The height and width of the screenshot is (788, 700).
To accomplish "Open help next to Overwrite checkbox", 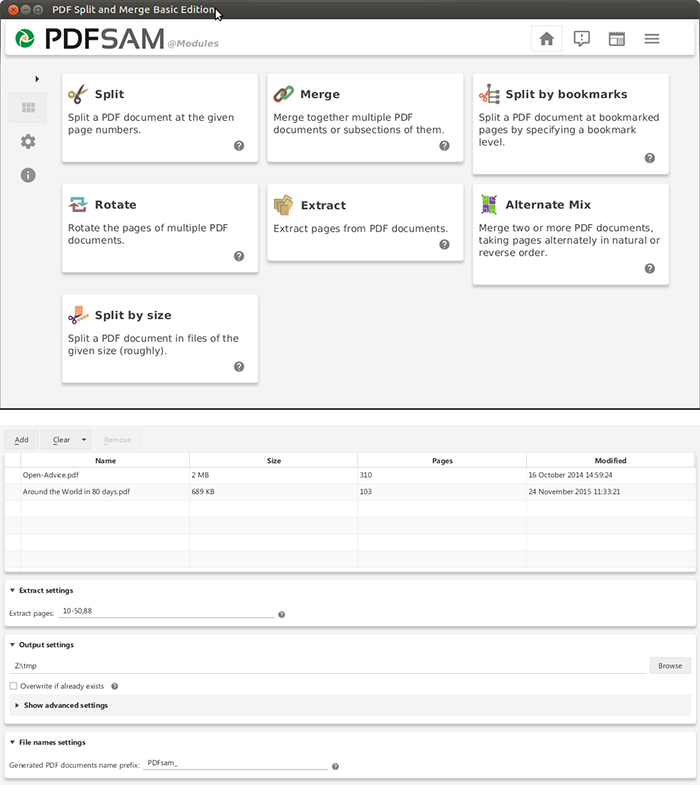I will [115, 686].
